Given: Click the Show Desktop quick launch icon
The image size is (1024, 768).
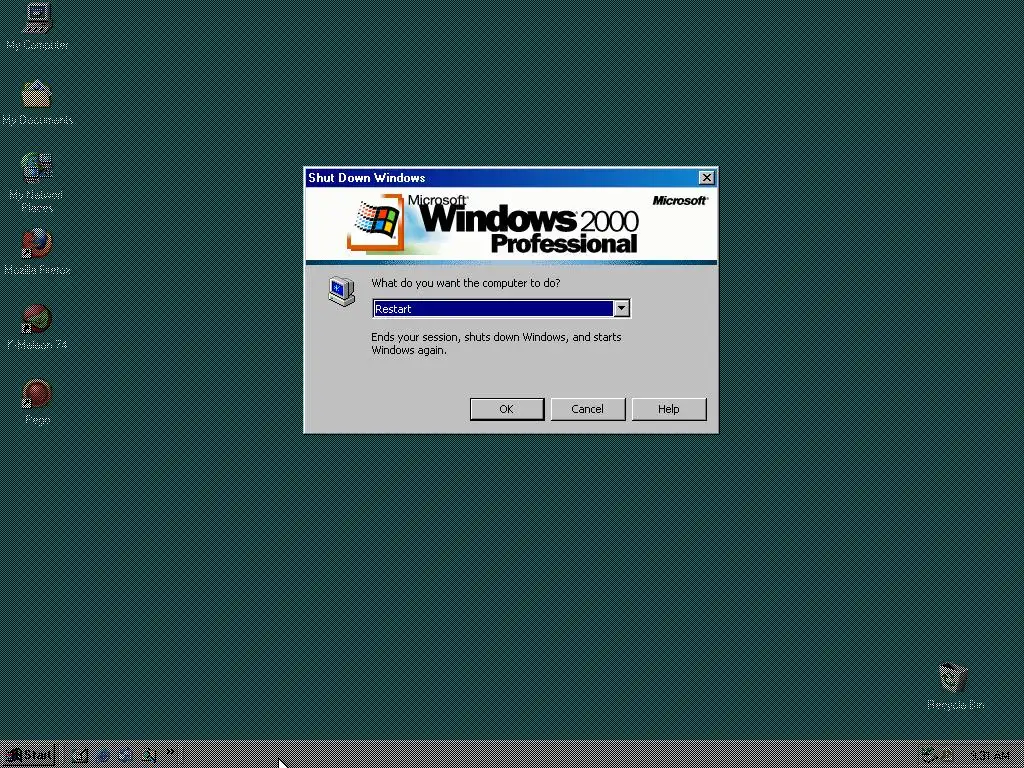Looking at the screenshot, I should tap(80, 756).
